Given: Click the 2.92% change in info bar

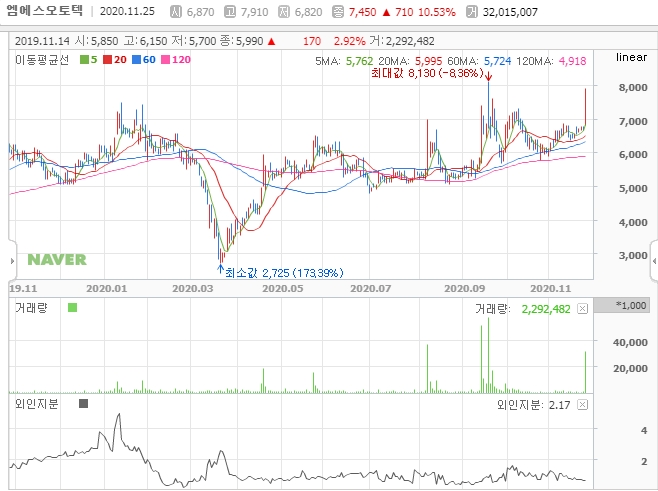Looking at the screenshot, I should point(350,41).
